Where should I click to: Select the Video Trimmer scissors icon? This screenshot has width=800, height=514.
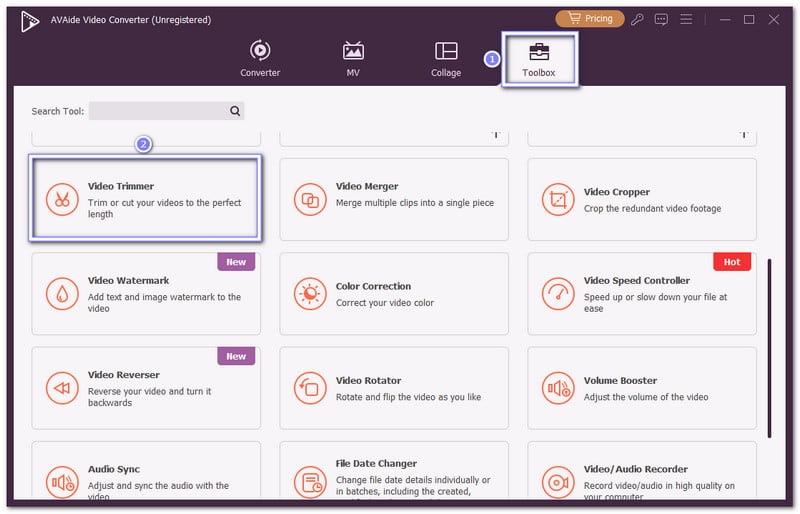click(62, 199)
